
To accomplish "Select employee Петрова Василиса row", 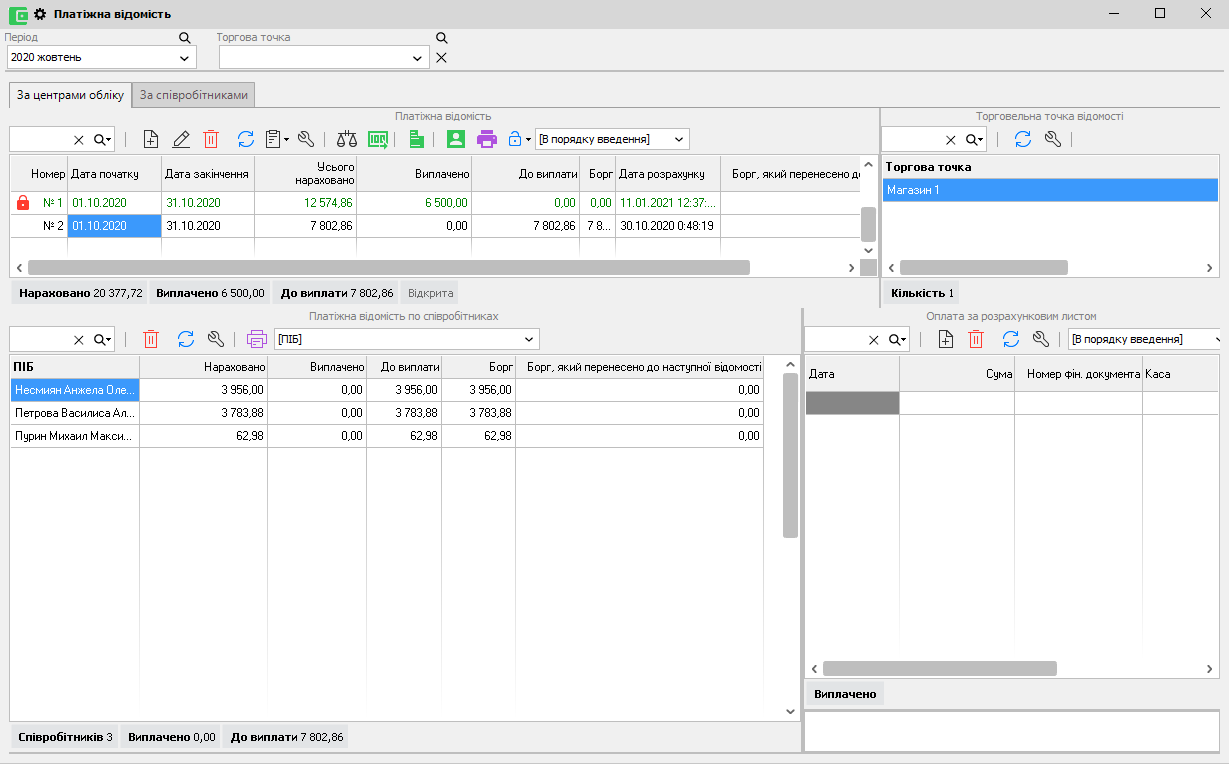I will pos(75,412).
